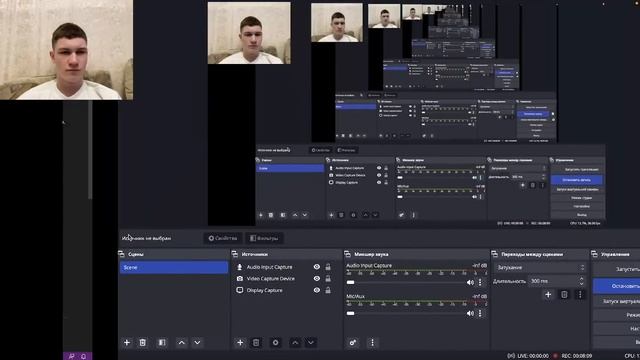Viewport: 640px width, 360px height.
Task: Click the microphone icon of Audio Input Capture
Action: (240, 267)
